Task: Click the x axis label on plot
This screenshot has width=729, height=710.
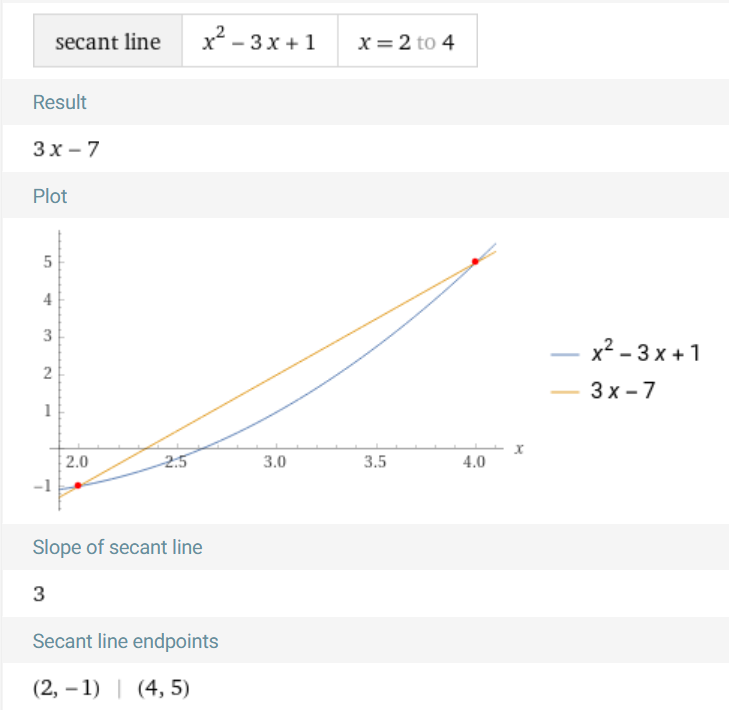Action: 519,449
